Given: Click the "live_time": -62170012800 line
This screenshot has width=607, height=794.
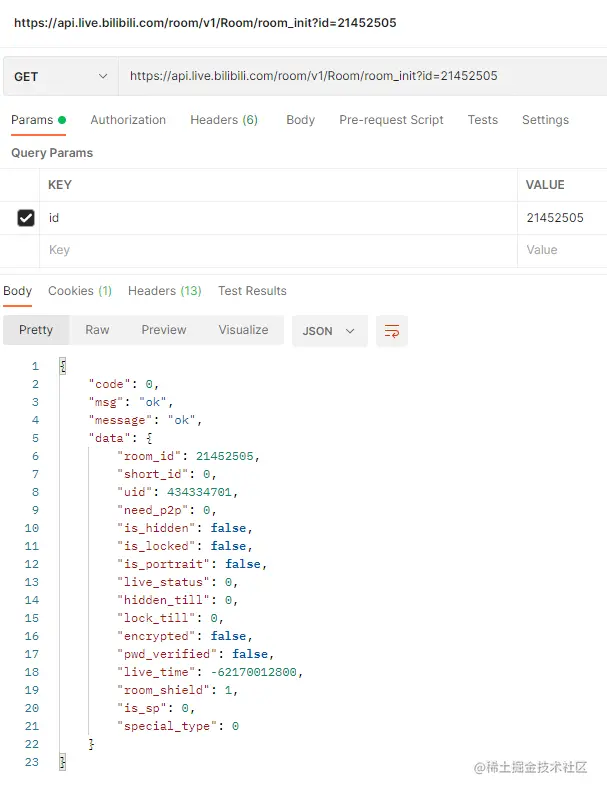Looking at the screenshot, I should click(210, 672).
